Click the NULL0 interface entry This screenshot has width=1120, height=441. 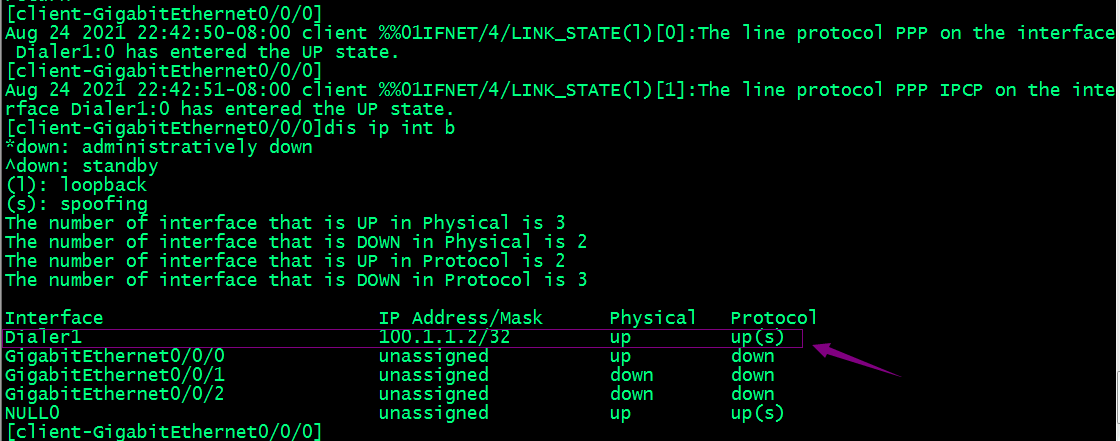tap(32, 412)
